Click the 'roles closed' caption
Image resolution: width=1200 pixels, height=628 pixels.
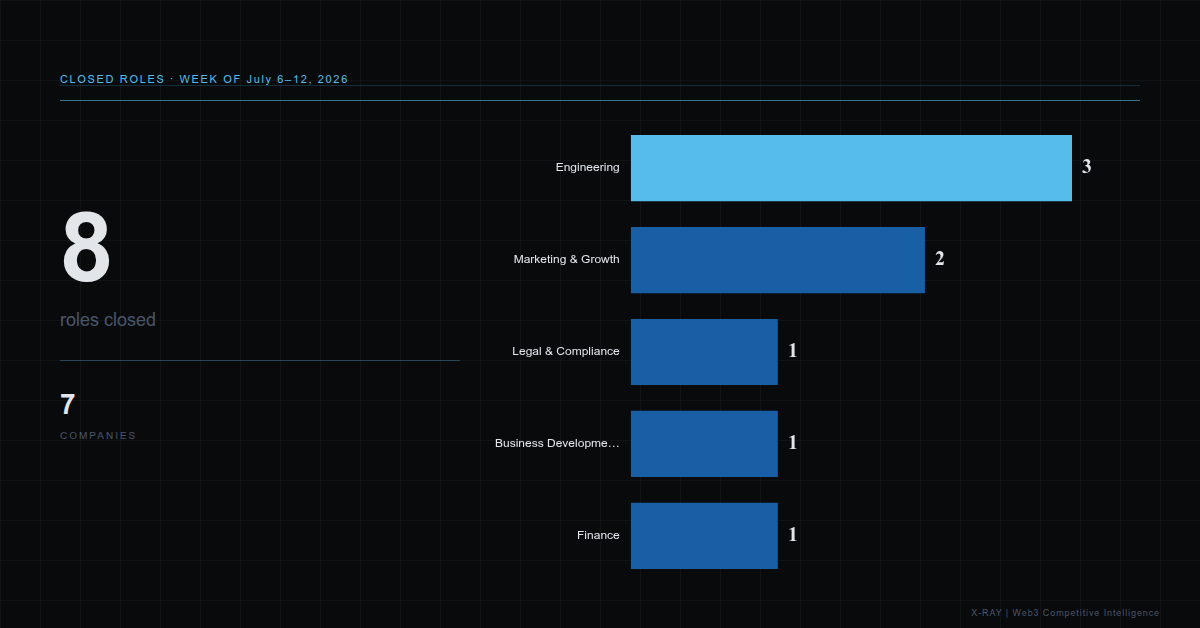pyautogui.click(x=108, y=320)
